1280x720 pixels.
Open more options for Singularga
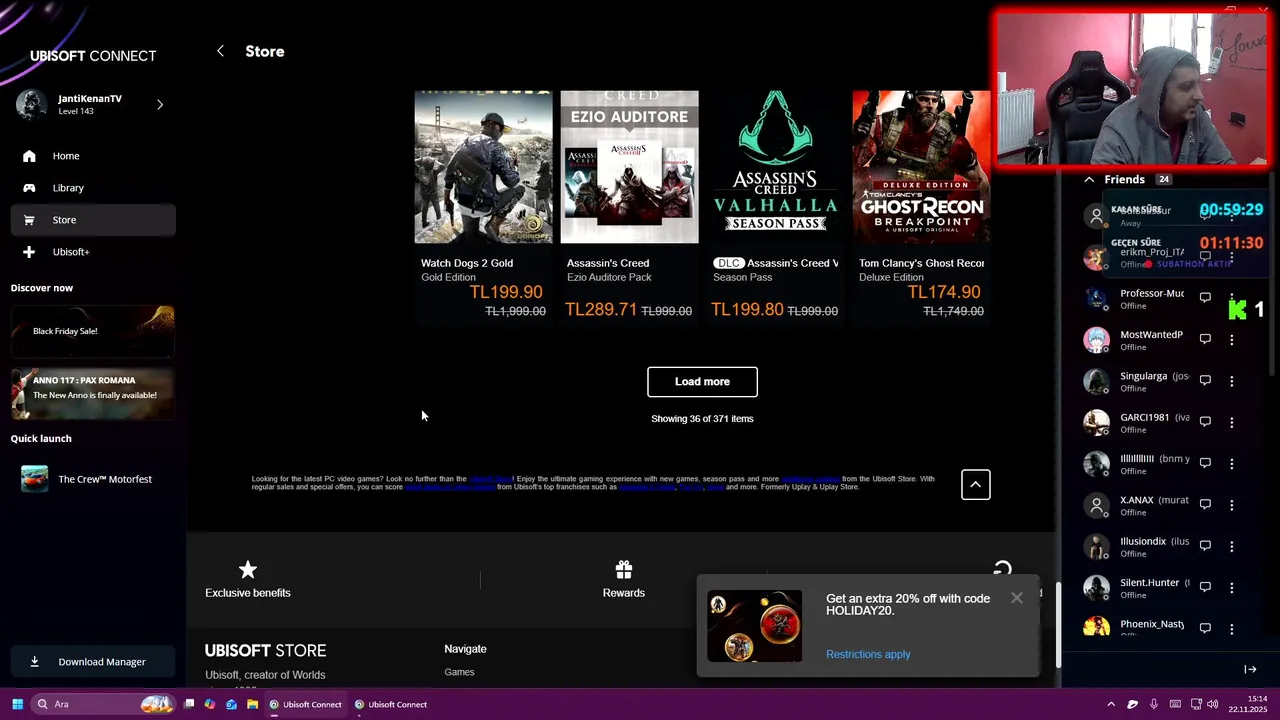tap(1231, 381)
